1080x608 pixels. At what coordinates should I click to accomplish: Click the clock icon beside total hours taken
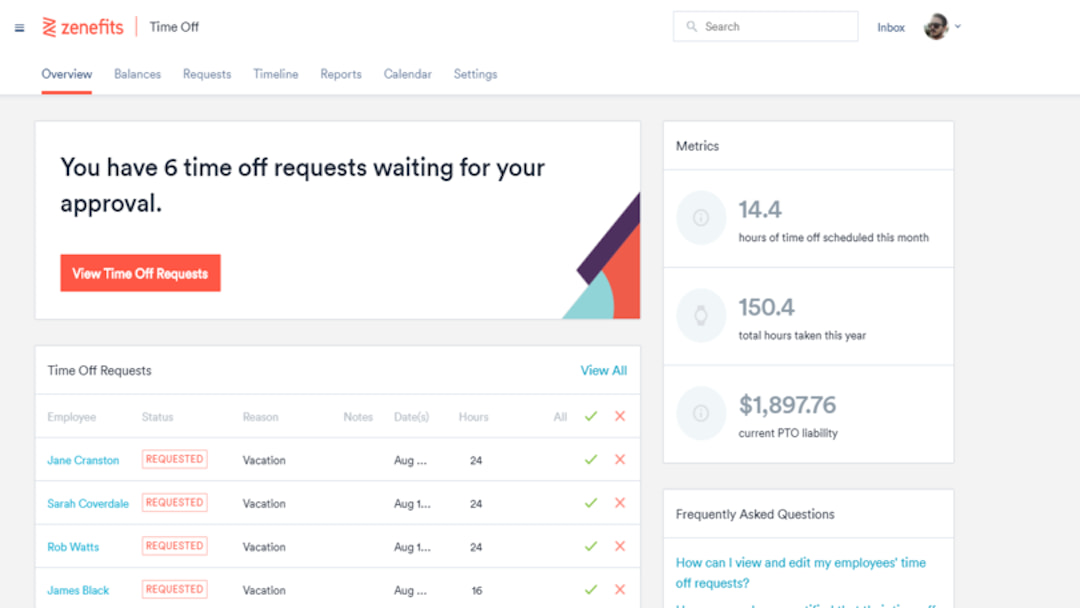point(701,316)
